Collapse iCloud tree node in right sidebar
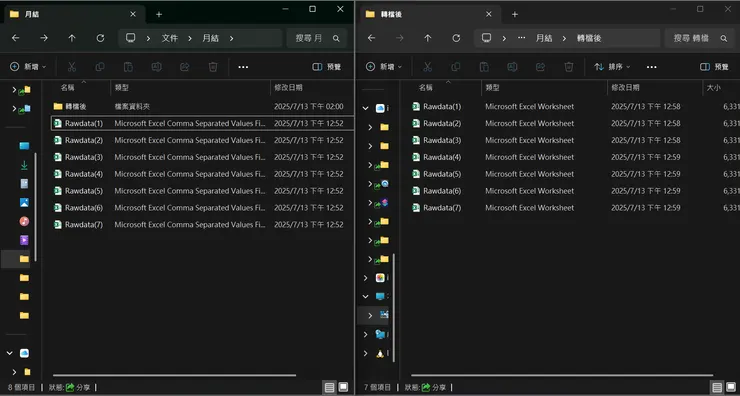 point(365,108)
